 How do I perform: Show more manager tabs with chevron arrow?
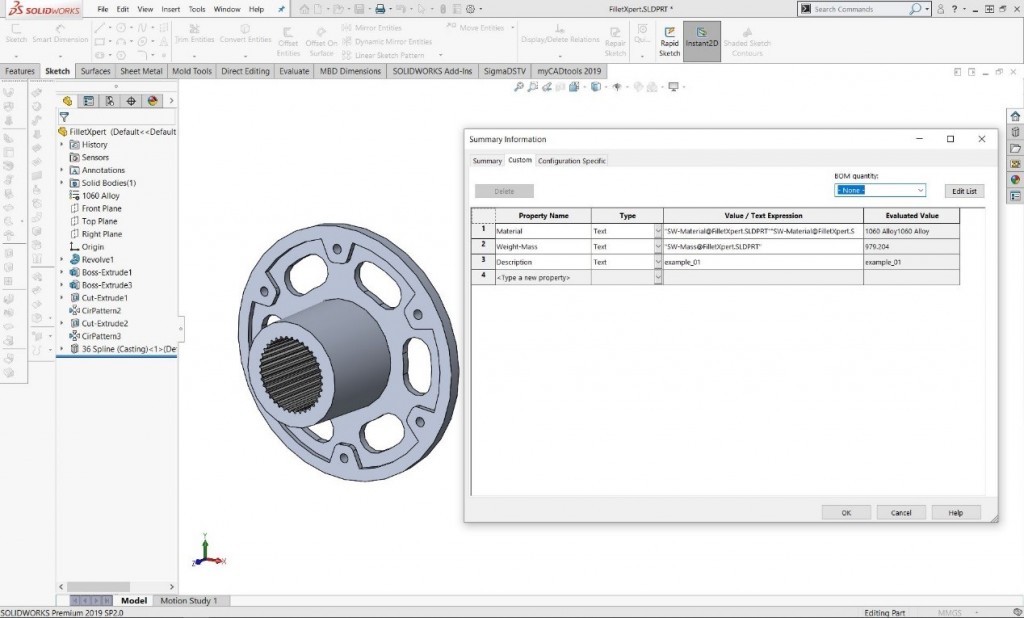(x=171, y=101)
